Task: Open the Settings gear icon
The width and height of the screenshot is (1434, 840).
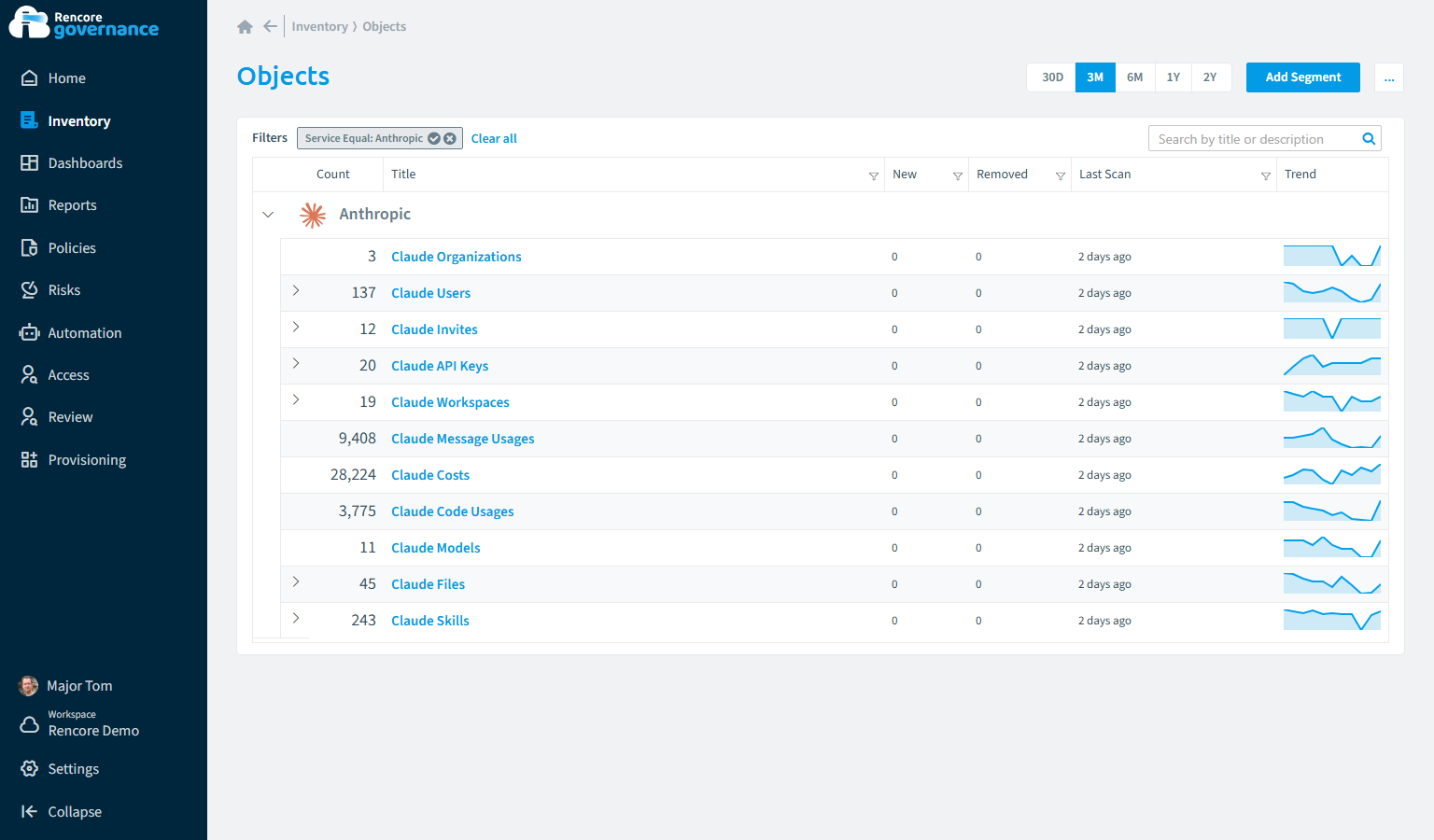Action: 30,769
